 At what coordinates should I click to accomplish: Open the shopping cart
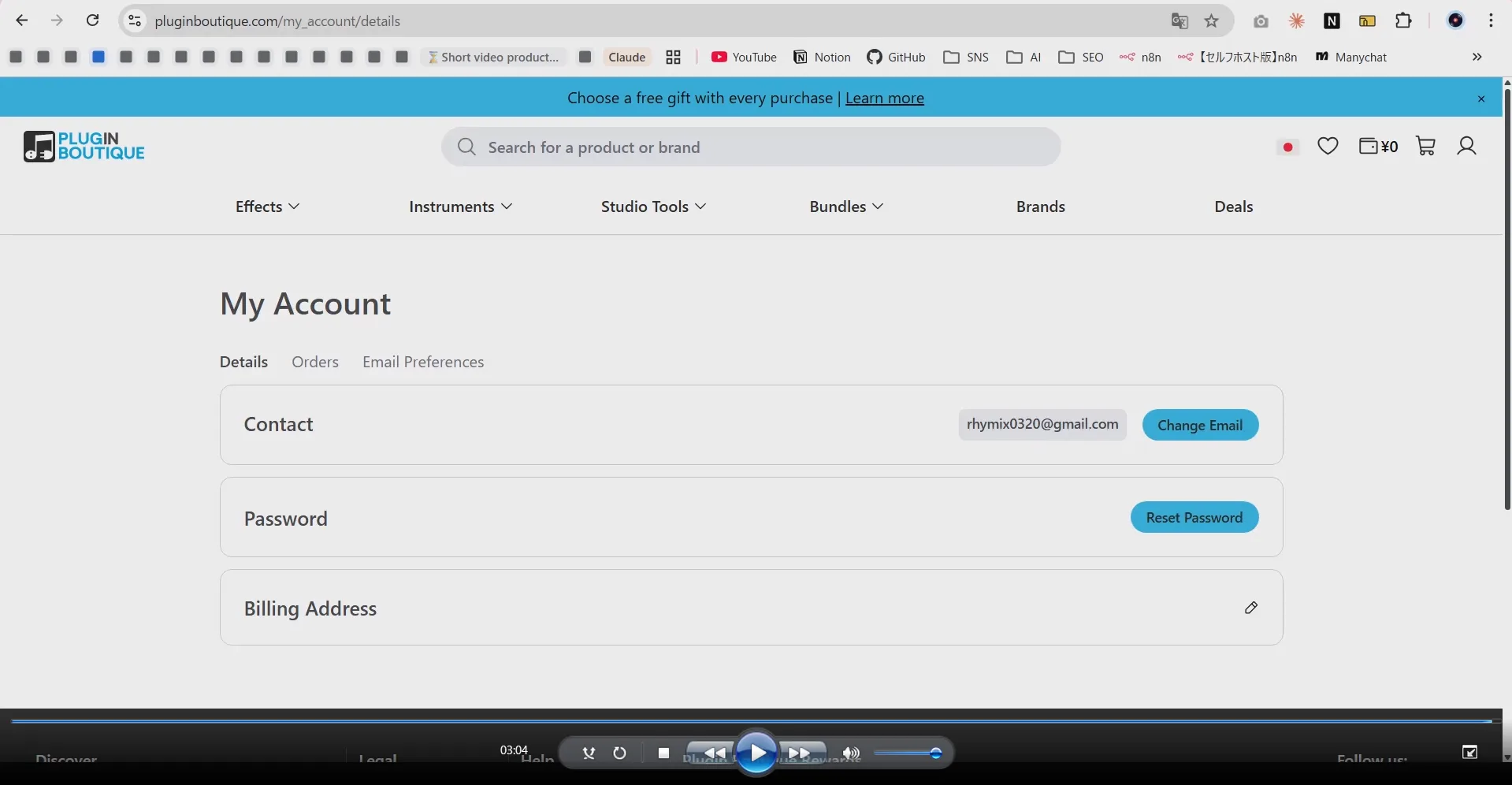[x=1425, y=146]
